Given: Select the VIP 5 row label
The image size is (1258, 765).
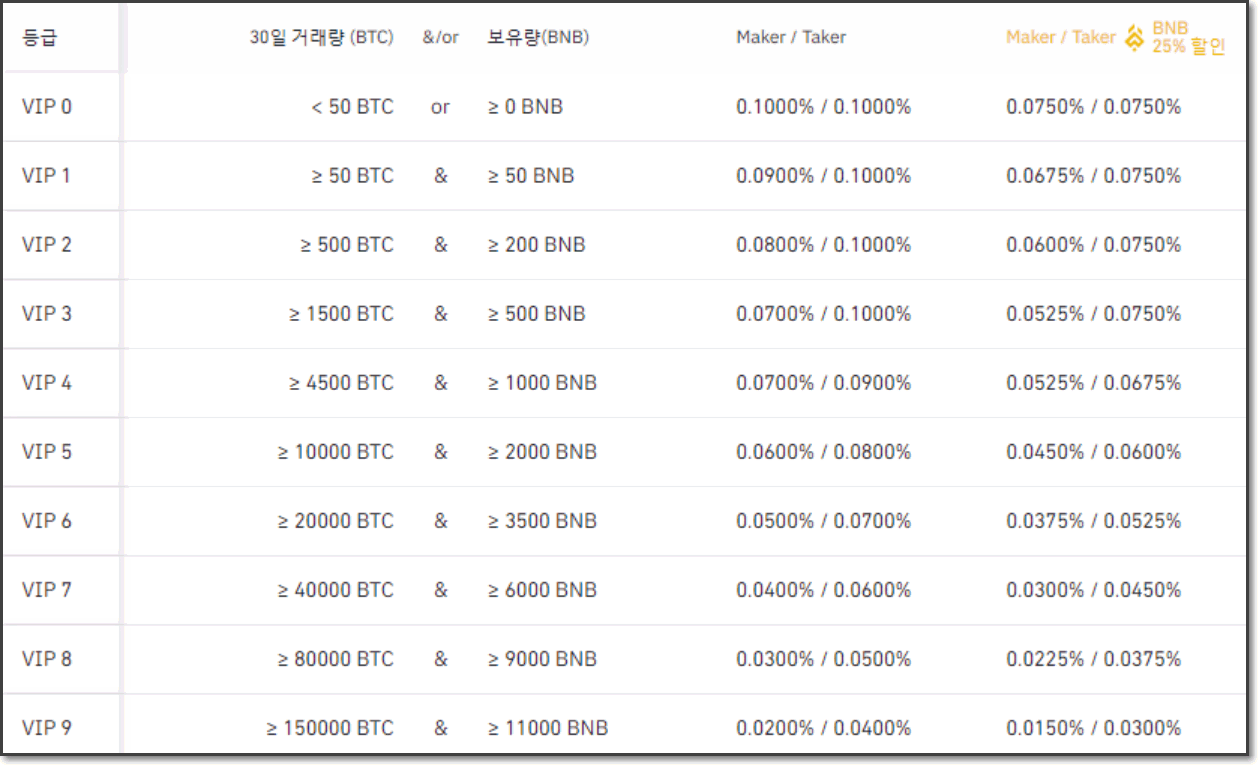Looking at the screenshot, I should pyautogui.click(x=47, y=452).
